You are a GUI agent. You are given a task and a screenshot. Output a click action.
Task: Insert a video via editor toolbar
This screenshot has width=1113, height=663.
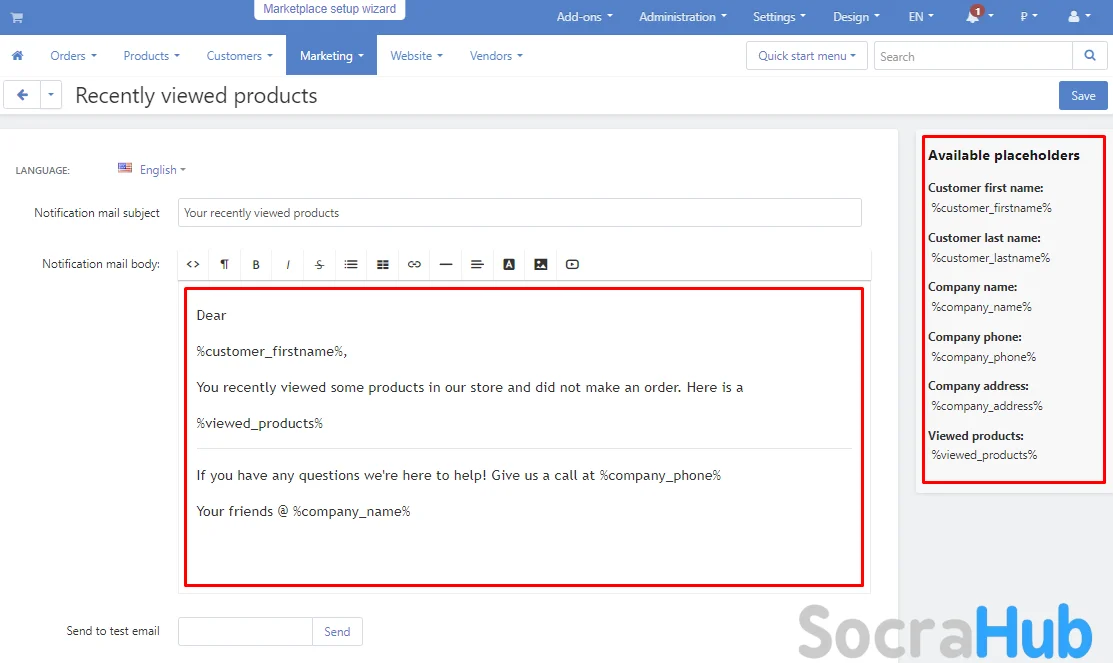tap(572, 264)
